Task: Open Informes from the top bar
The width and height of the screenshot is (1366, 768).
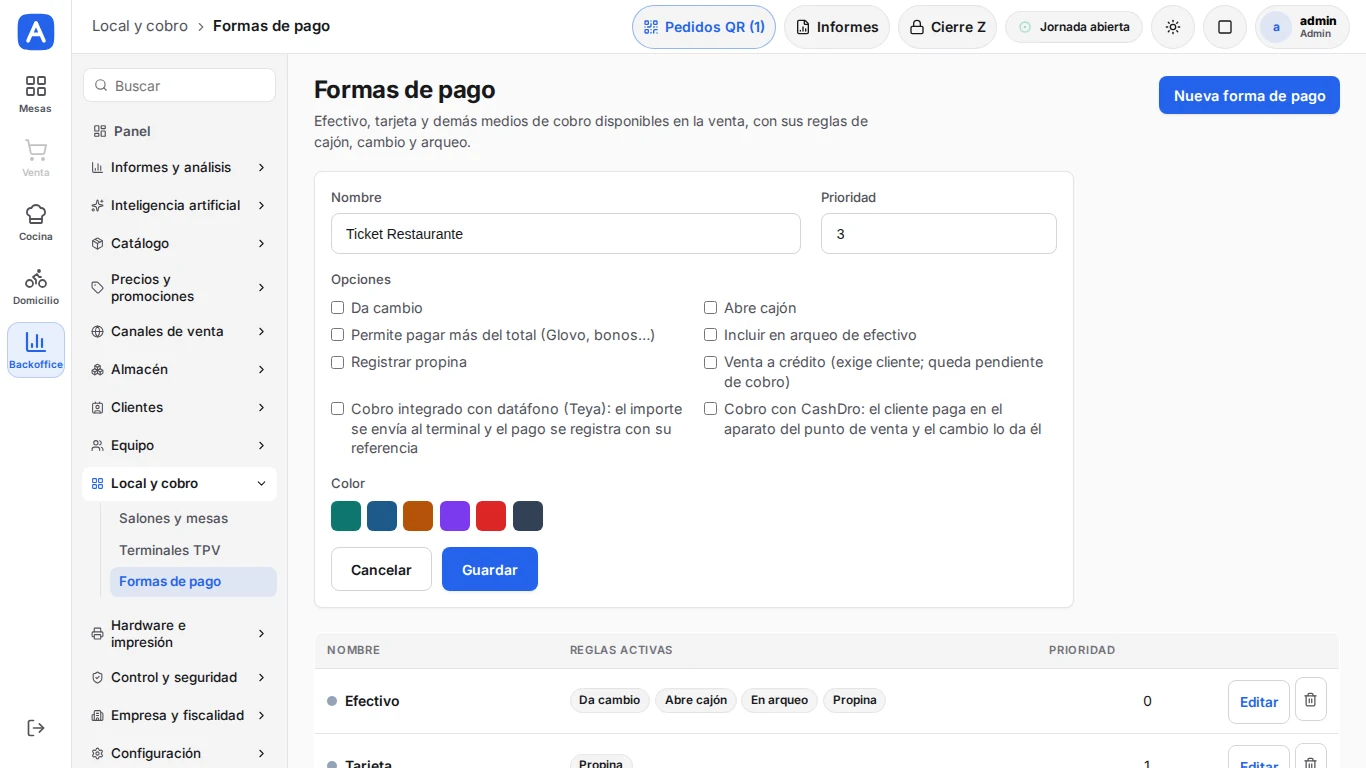Action: click(837, 27)
